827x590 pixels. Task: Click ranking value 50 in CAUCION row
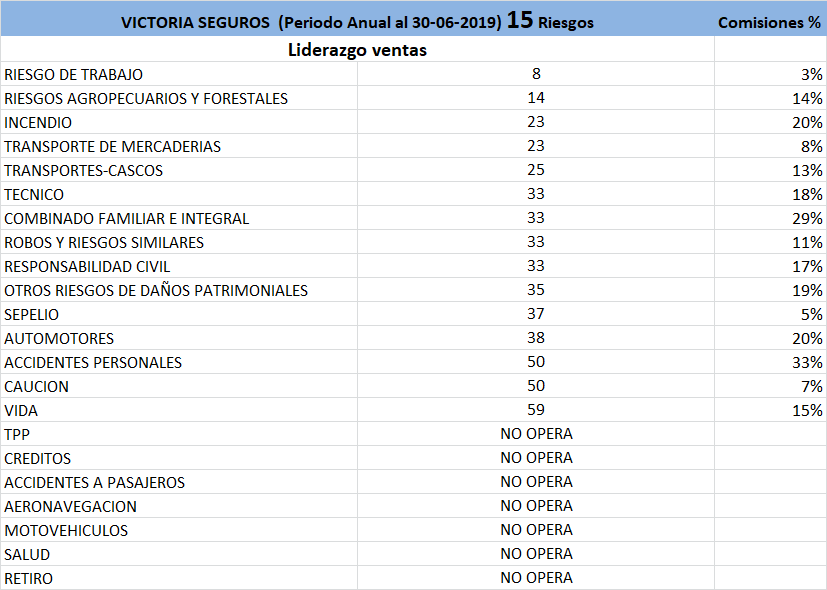pyautogui.click(x=536, y=385)
